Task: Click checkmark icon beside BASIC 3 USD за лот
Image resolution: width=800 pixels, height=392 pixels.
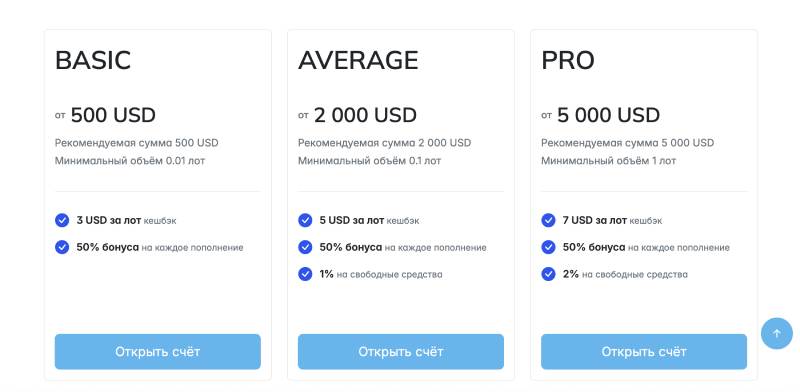Action: (62, 220)
